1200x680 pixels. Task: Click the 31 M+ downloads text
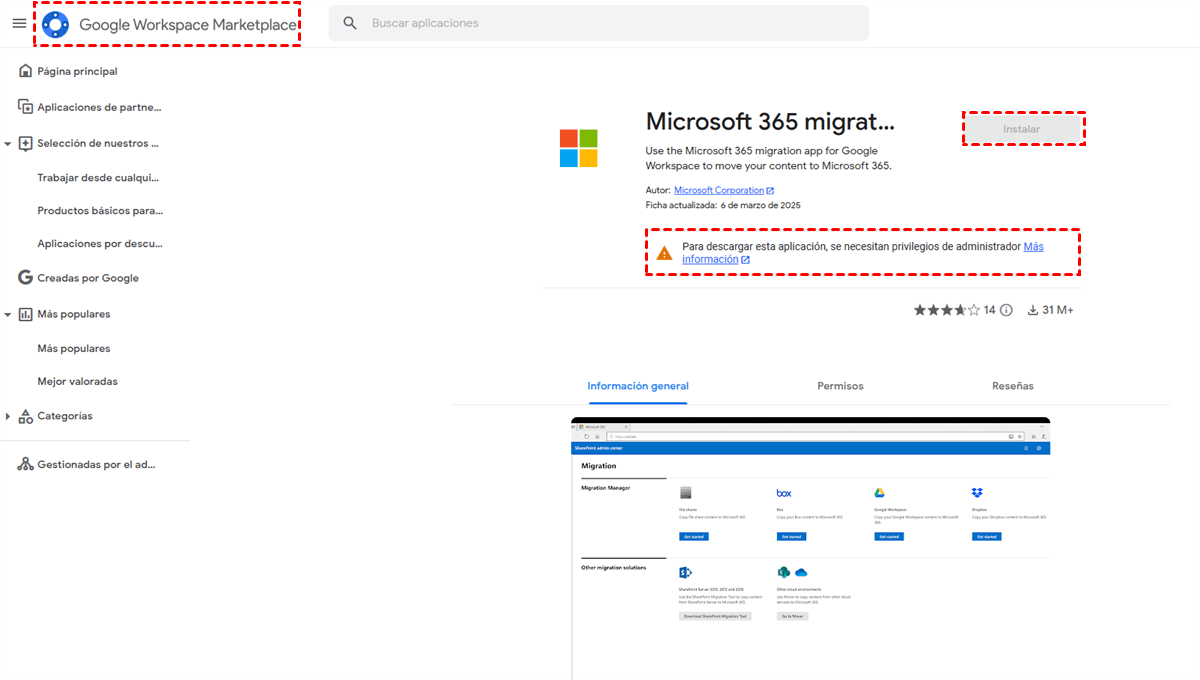(1058, 310)
